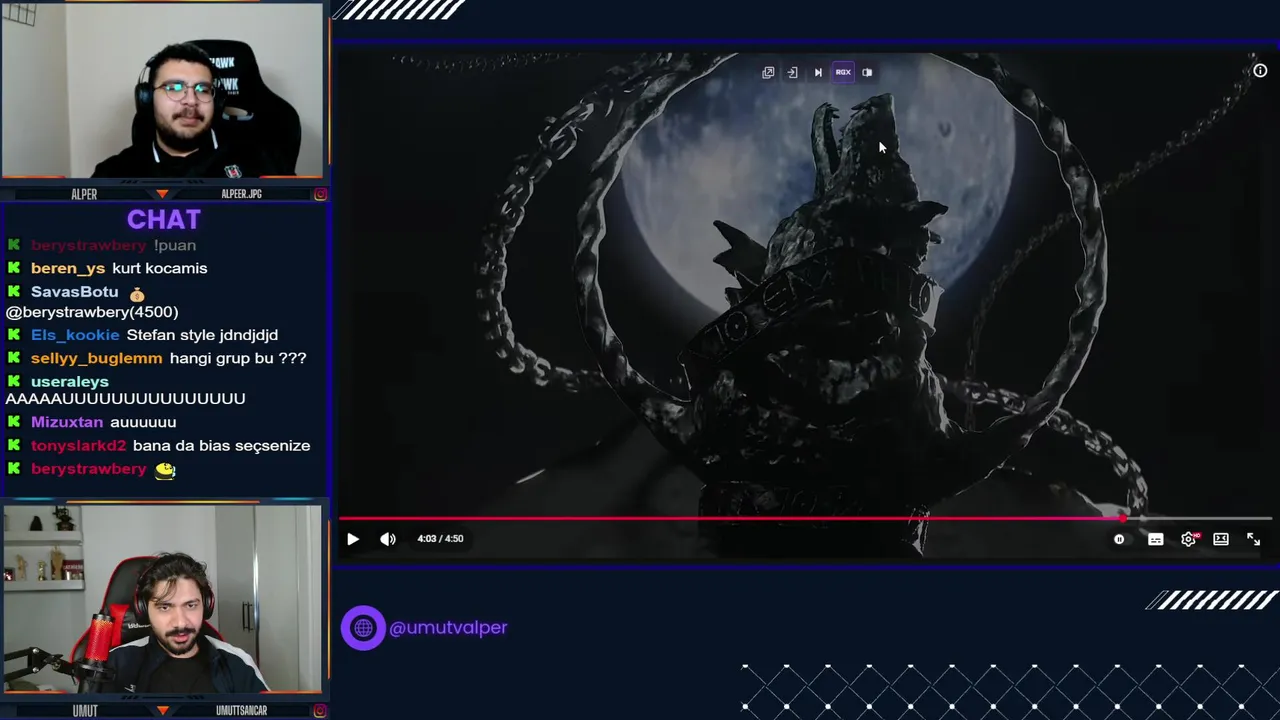This screenshot has width=1280, height=720.
Task: Click Instagram icon beside UMUTTSANCAR
Action: coord(320,711)
